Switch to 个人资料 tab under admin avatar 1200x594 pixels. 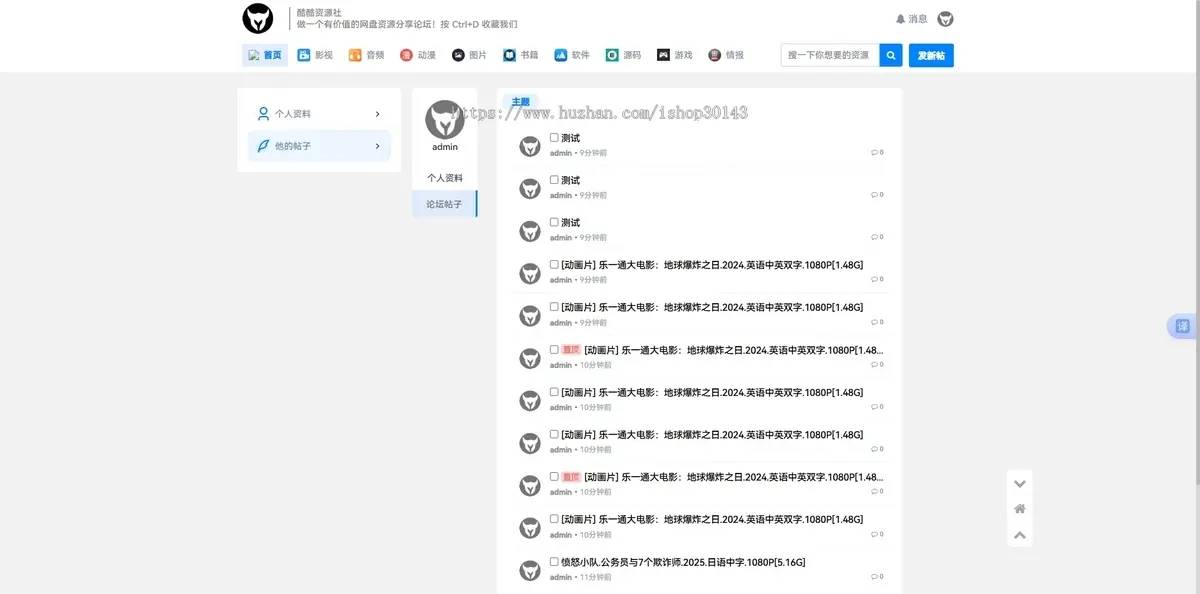tap(445, 178)
